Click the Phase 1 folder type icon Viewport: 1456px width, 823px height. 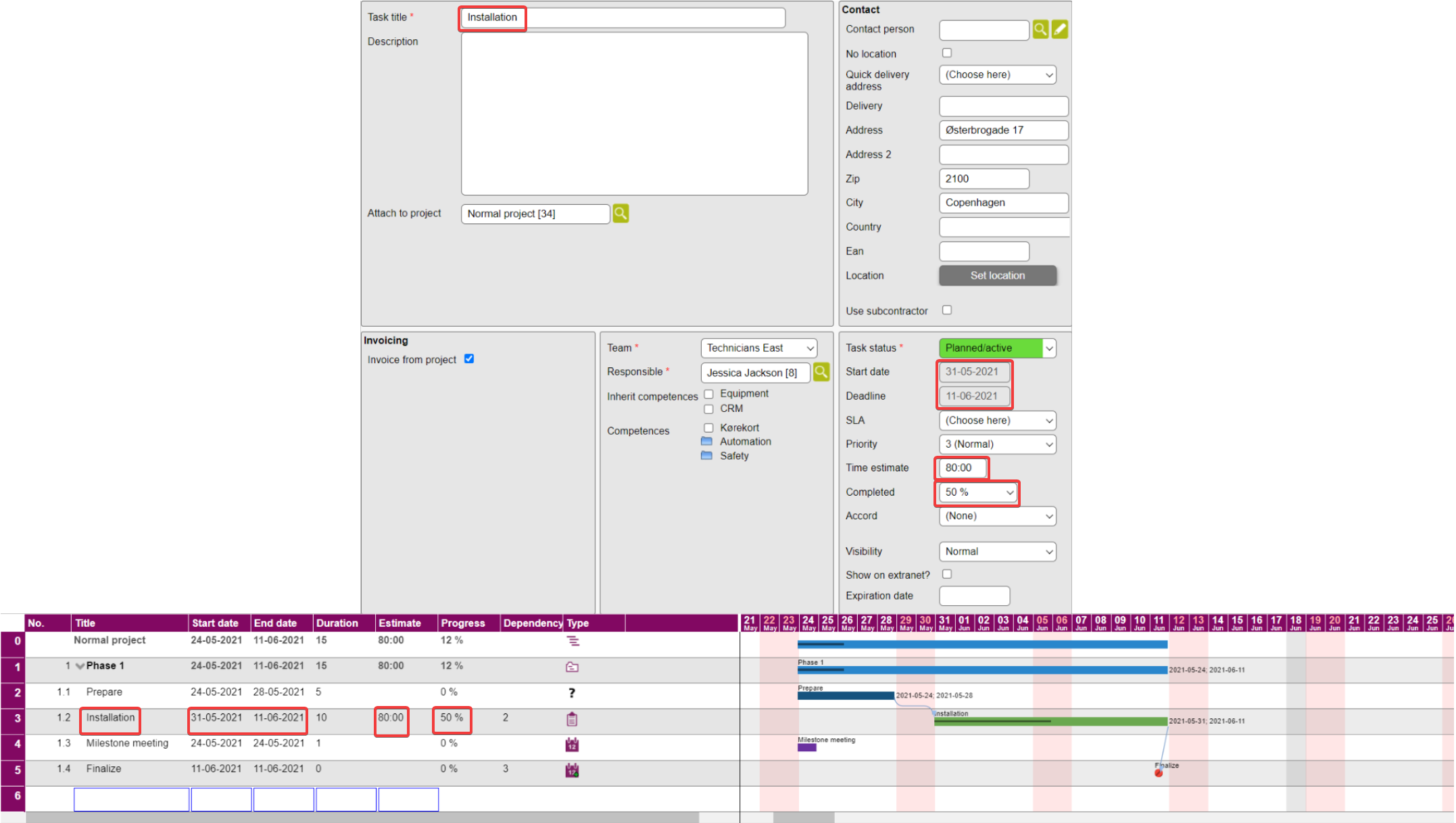(572, 667)
